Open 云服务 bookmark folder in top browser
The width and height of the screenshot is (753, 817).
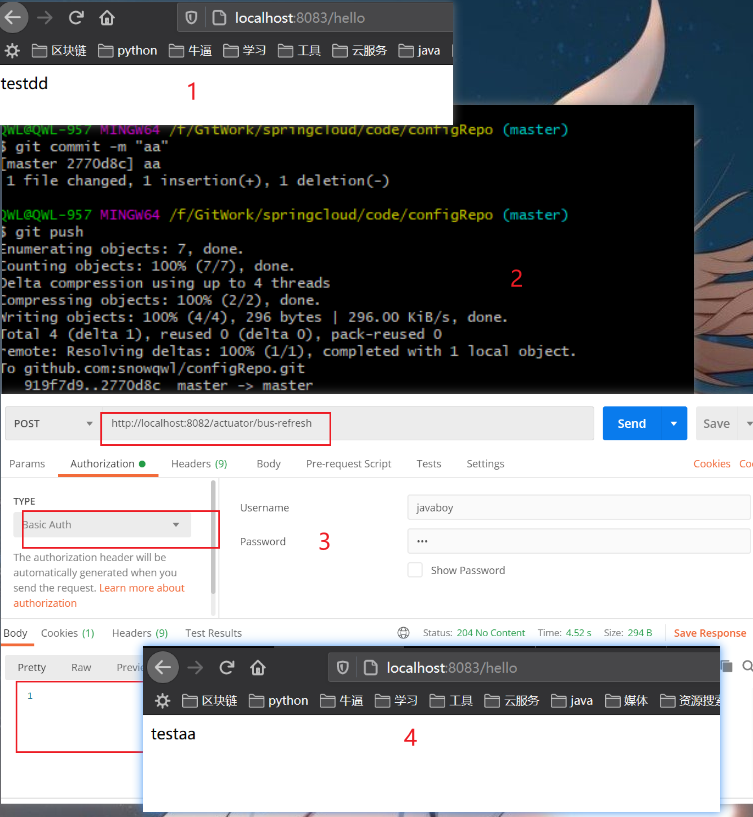(x=360, y=51)
